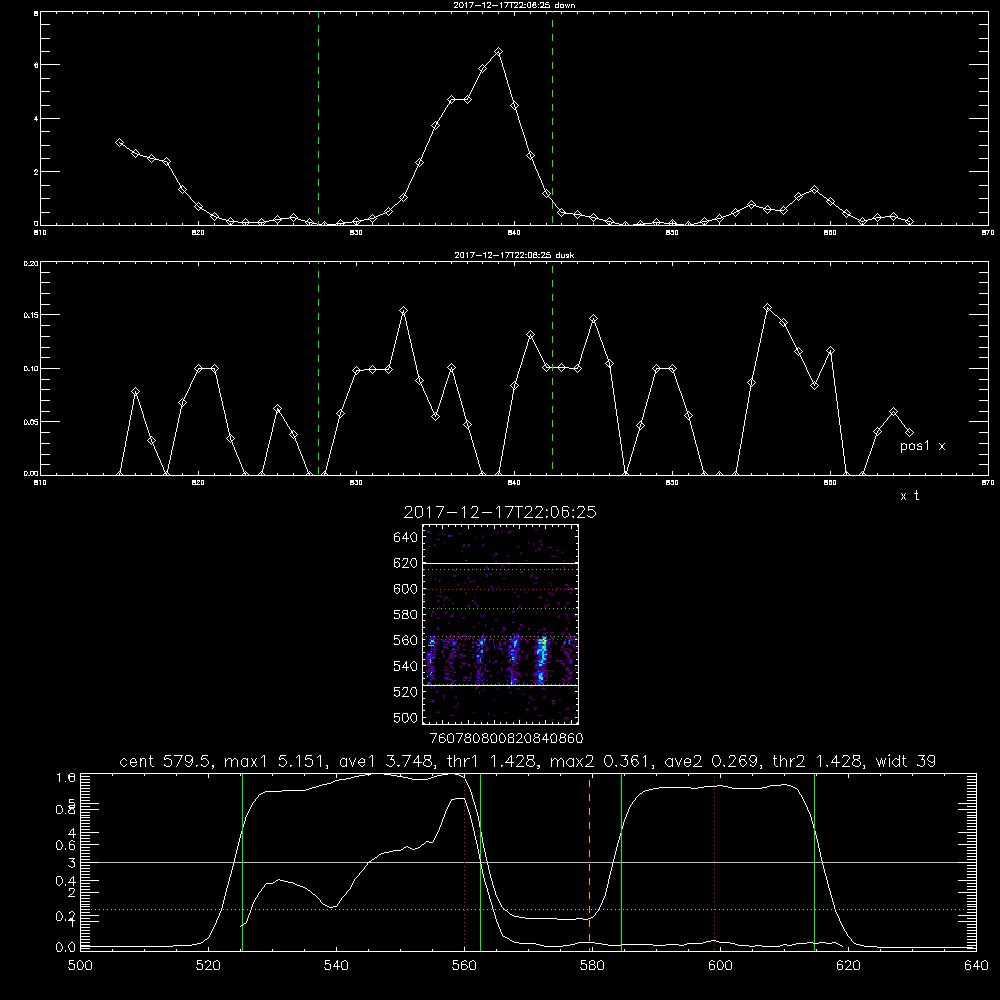Click the dotted horizontal threshold line in bottom plot

[528, 909]
